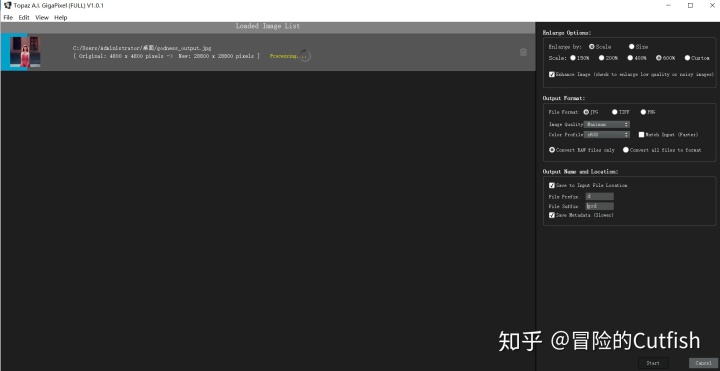Set file format to PNG
The width and height of the screenshot is (720, 371).
[x=643, y=112]
